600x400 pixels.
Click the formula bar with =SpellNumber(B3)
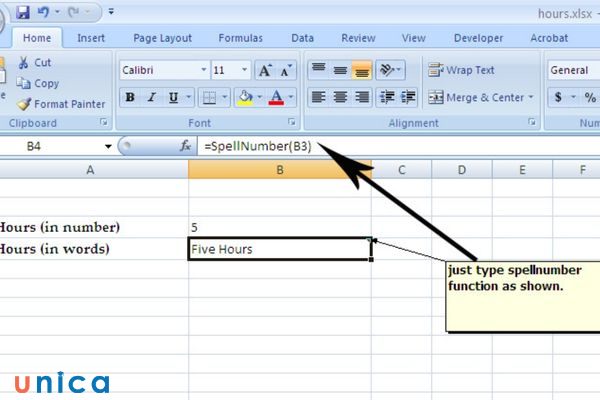click(x=398, y=146)
